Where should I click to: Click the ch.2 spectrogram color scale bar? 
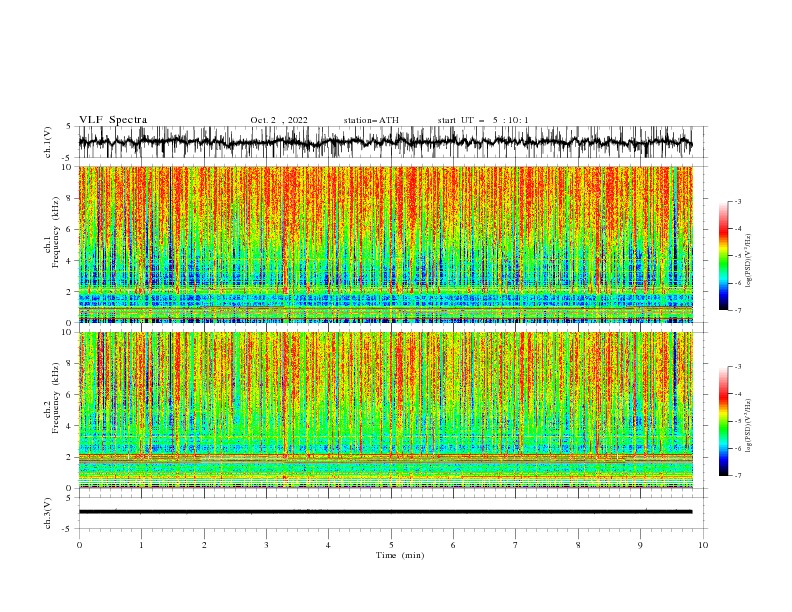(723, 421)
